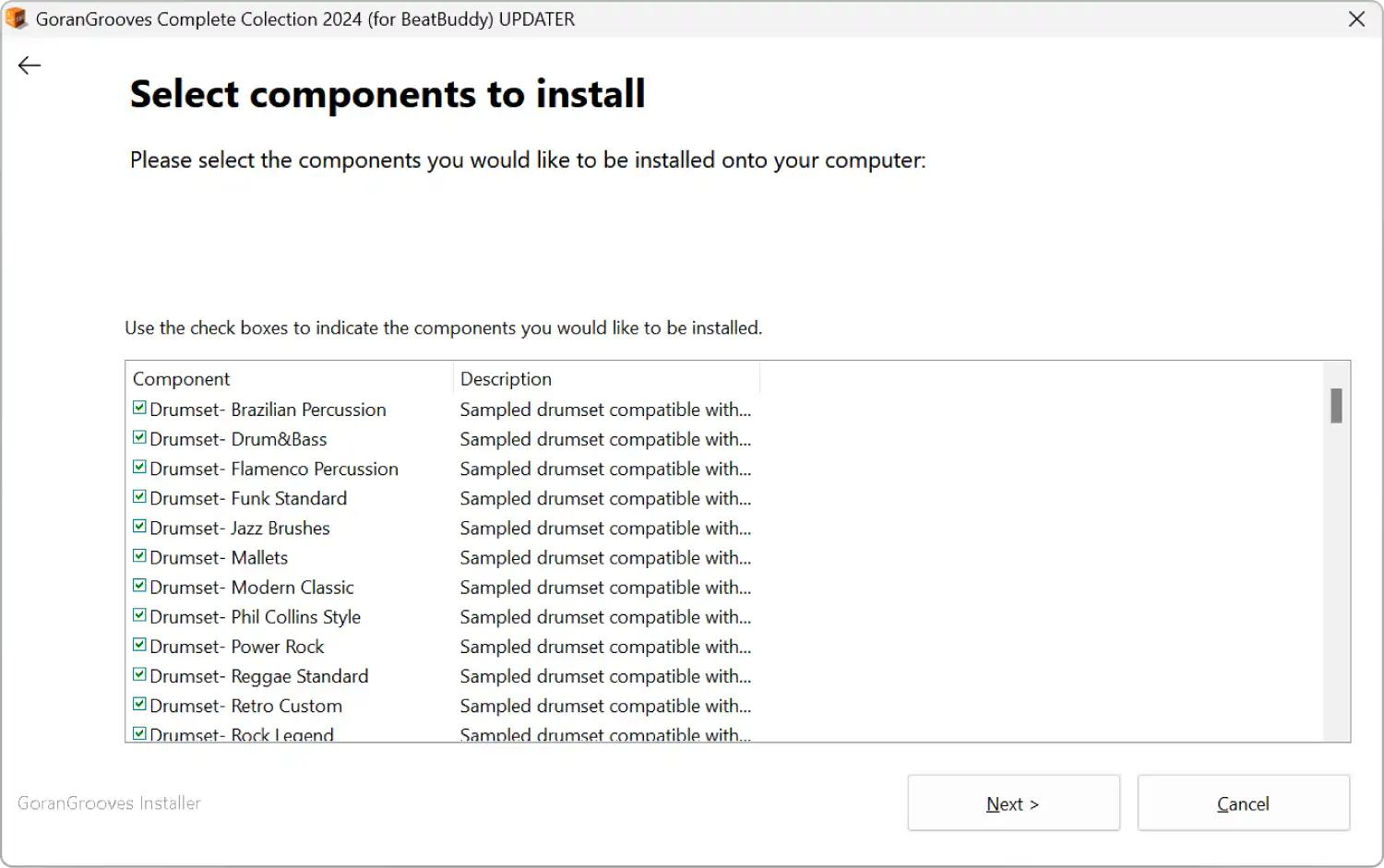Go back using the arrow icon

coord(30,65)
